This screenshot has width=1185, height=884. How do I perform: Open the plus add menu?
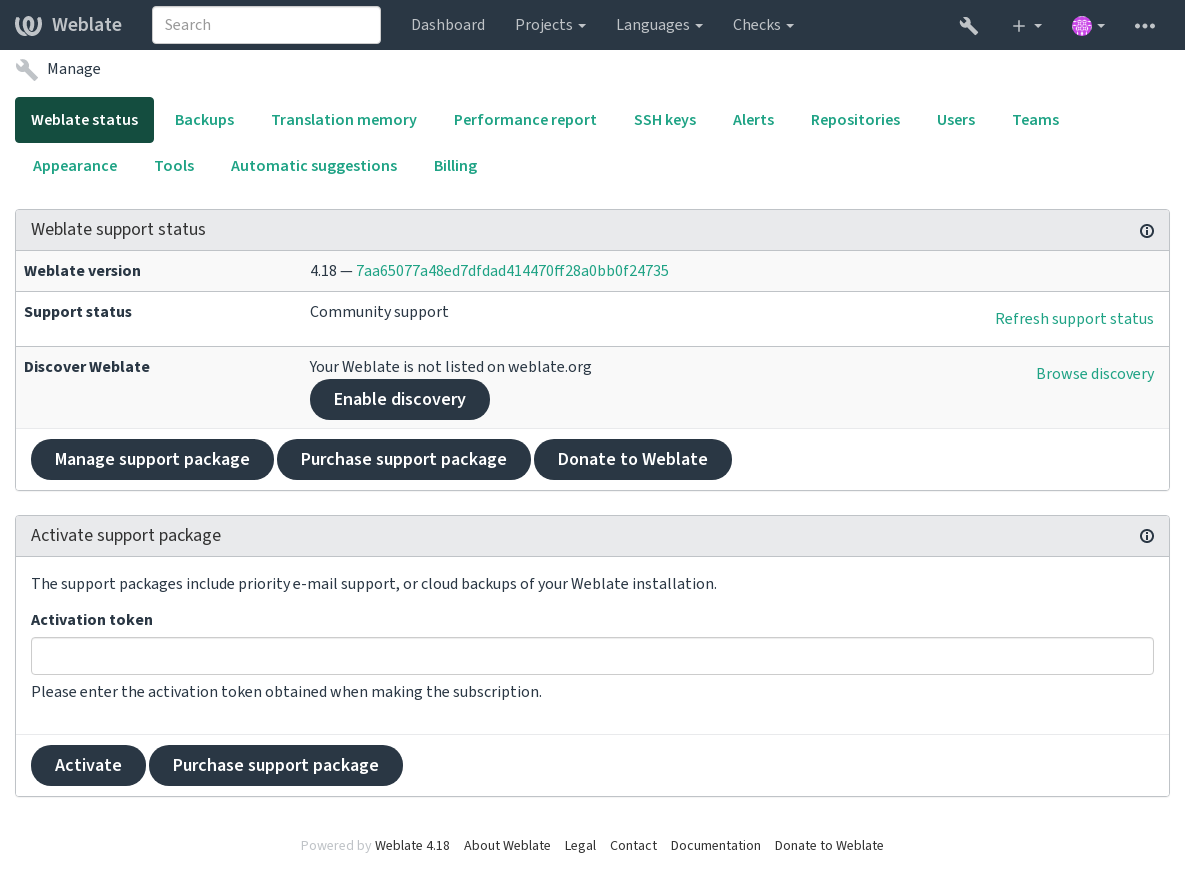(x=1026, y=26)
